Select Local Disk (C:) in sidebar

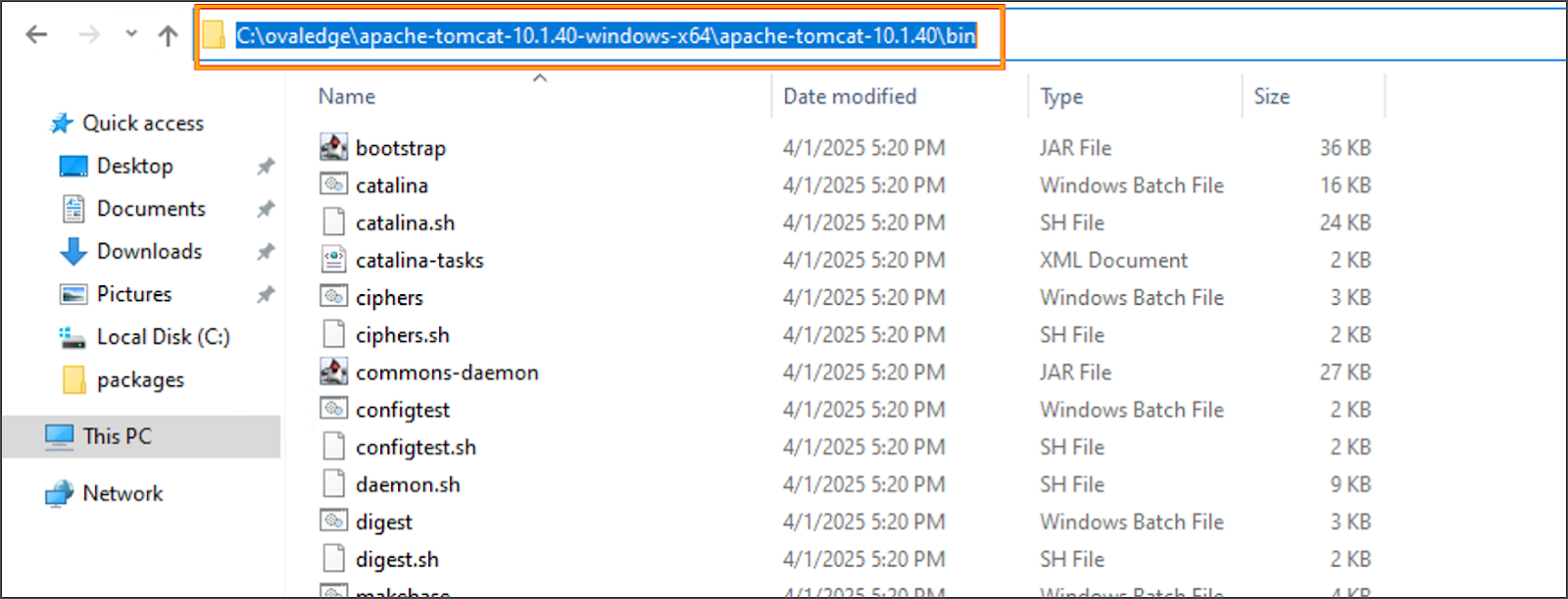click(163, 336)
